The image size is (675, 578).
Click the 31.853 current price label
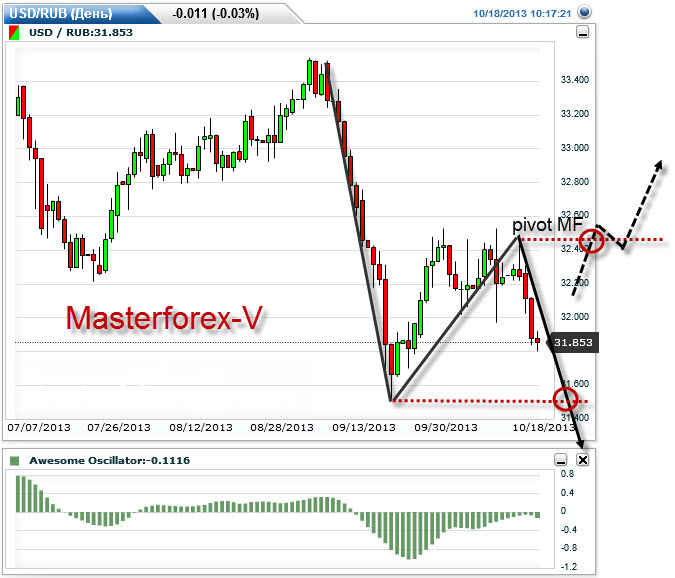coord(573,343)
